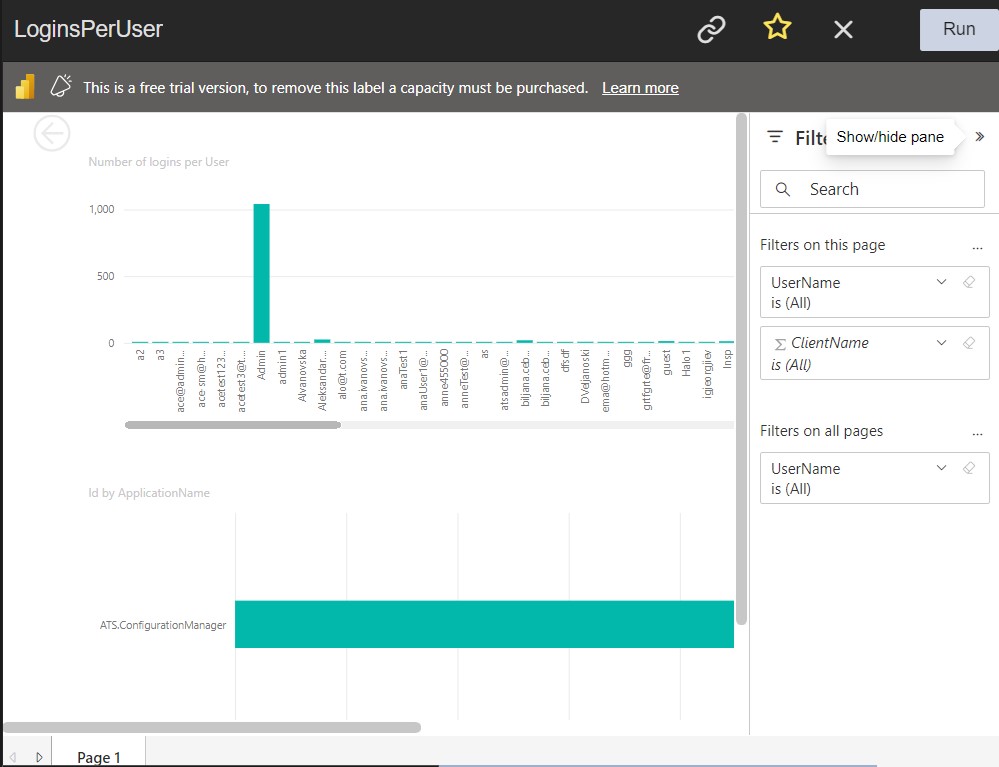The height and width of the screenshot is (767, 999).
Task: Open the Learn more link
Action: click(x=640, y=88)
